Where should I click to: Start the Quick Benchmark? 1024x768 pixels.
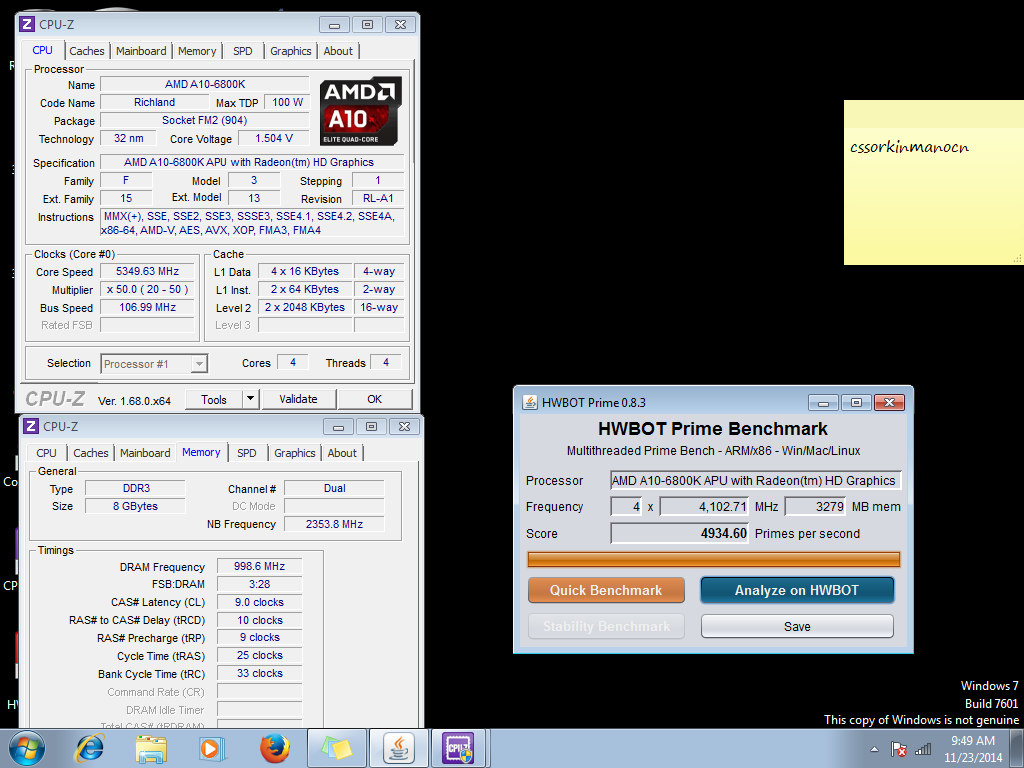click(x=606, y=590)
